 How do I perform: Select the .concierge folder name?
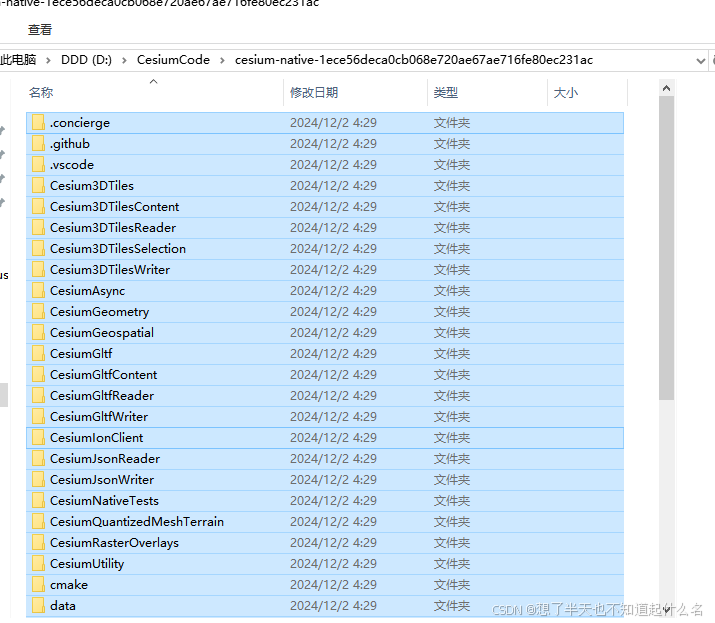click(x=80, y=123)
